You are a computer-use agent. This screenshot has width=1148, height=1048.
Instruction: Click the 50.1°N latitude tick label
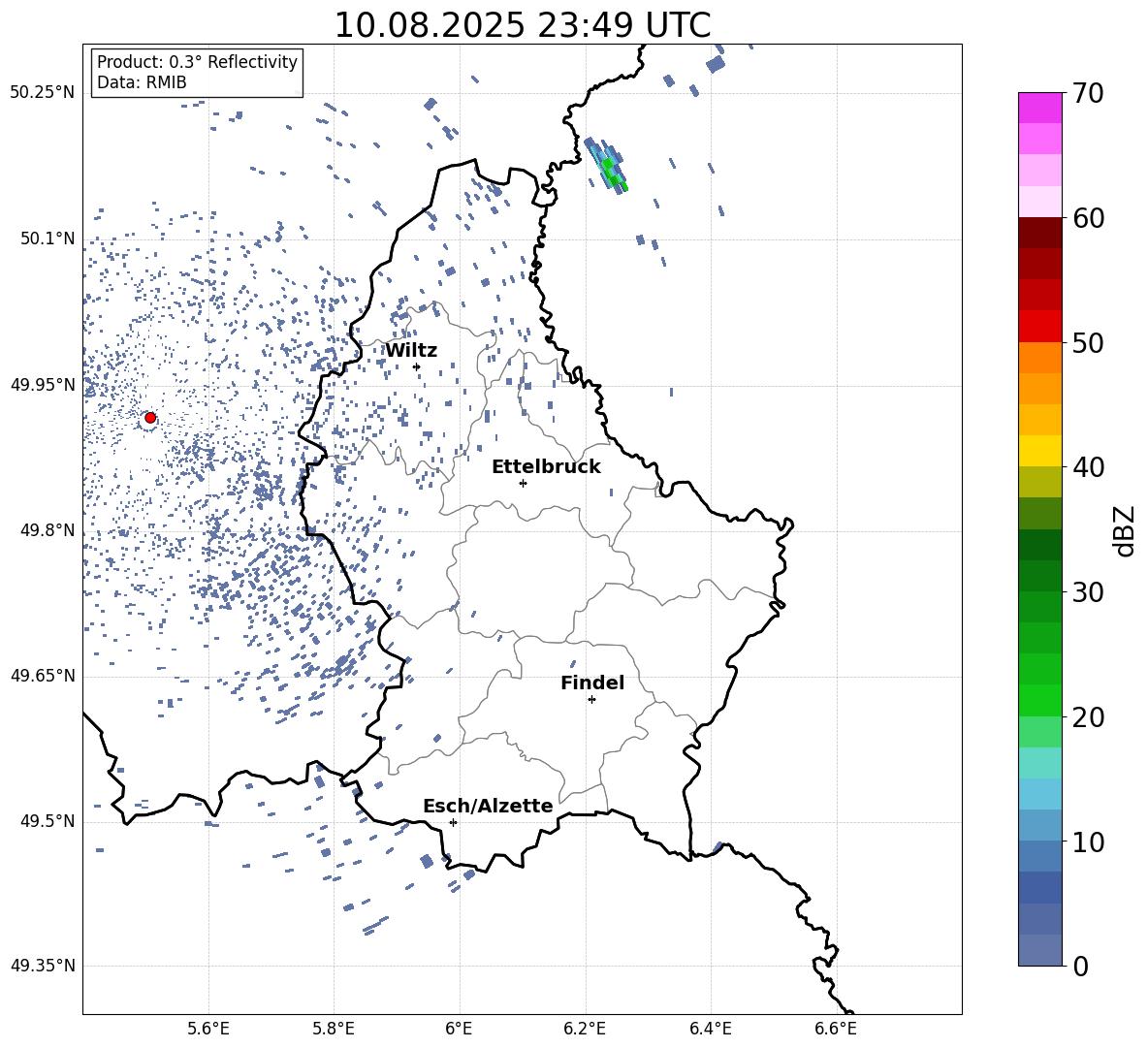(48, 238)
